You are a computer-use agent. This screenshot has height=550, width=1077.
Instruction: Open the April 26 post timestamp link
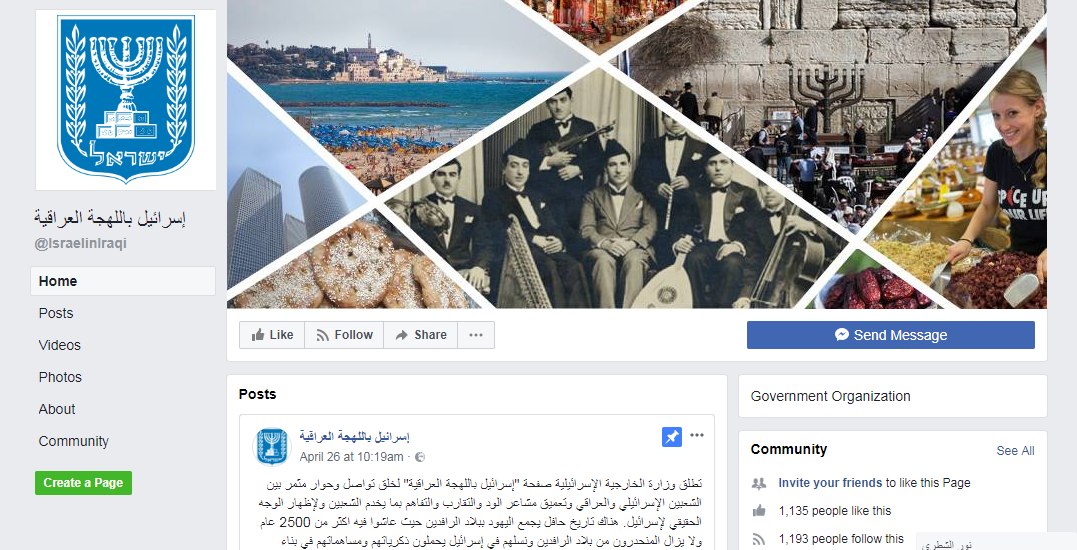point(351,457)
